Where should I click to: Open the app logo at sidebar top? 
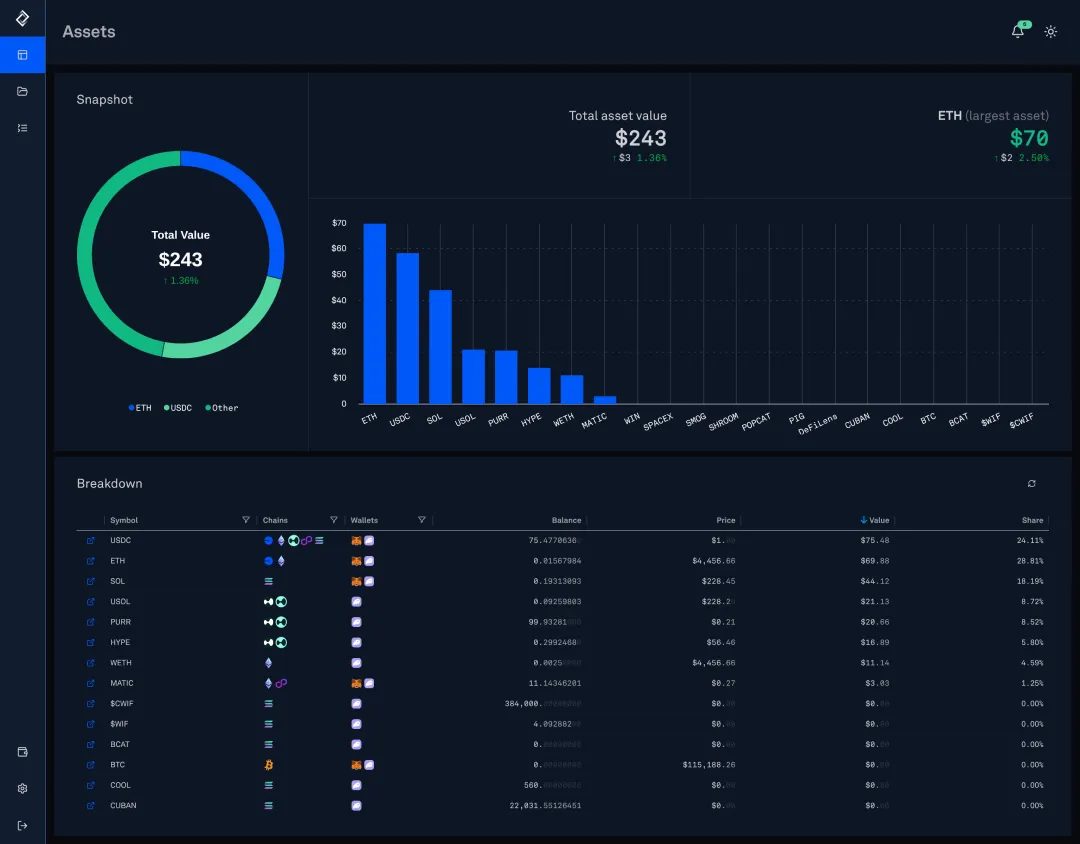pyautogui.click(x=22, y=18)
